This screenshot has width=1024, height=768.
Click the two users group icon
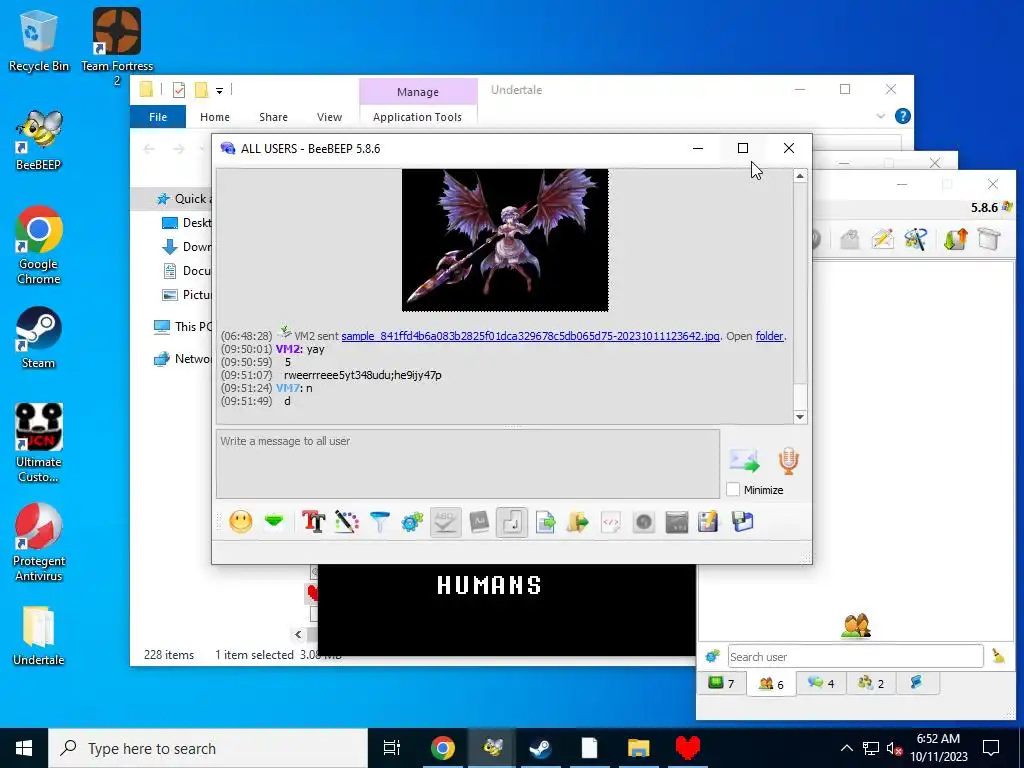[856, 626]
